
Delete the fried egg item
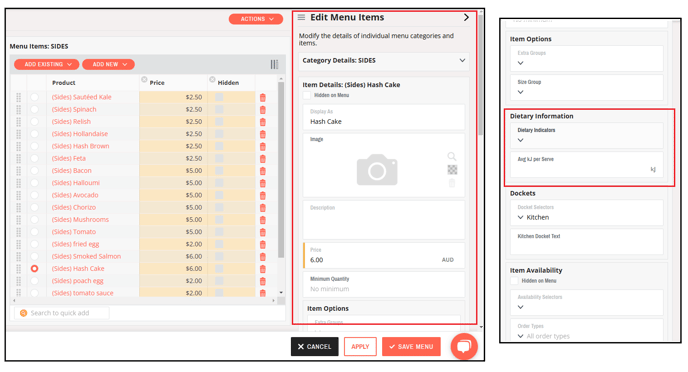click(262, 245)
